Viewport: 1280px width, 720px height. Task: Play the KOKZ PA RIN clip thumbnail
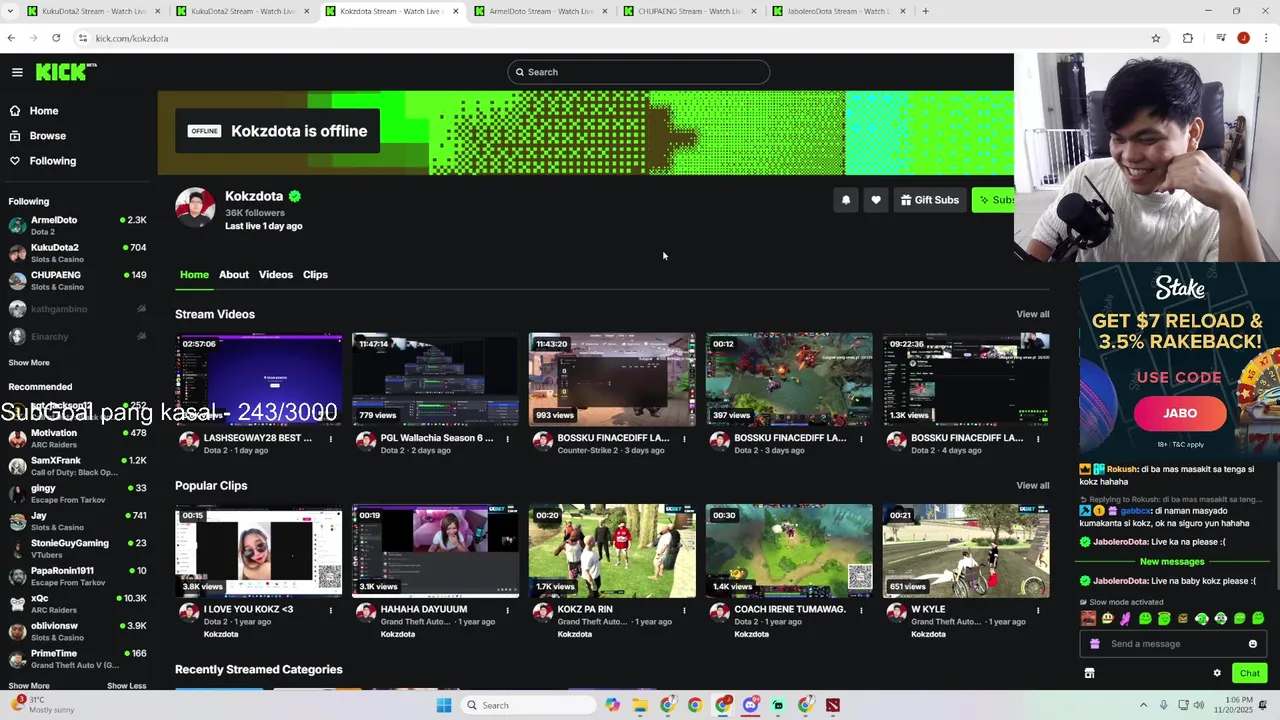coord(612,551)
